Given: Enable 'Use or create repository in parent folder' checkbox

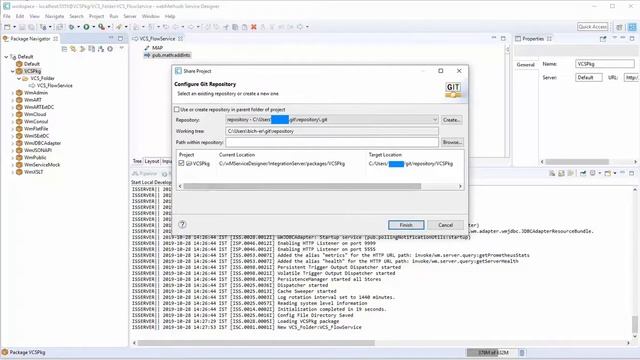Looking at the screenshot, I should [177, 109].
